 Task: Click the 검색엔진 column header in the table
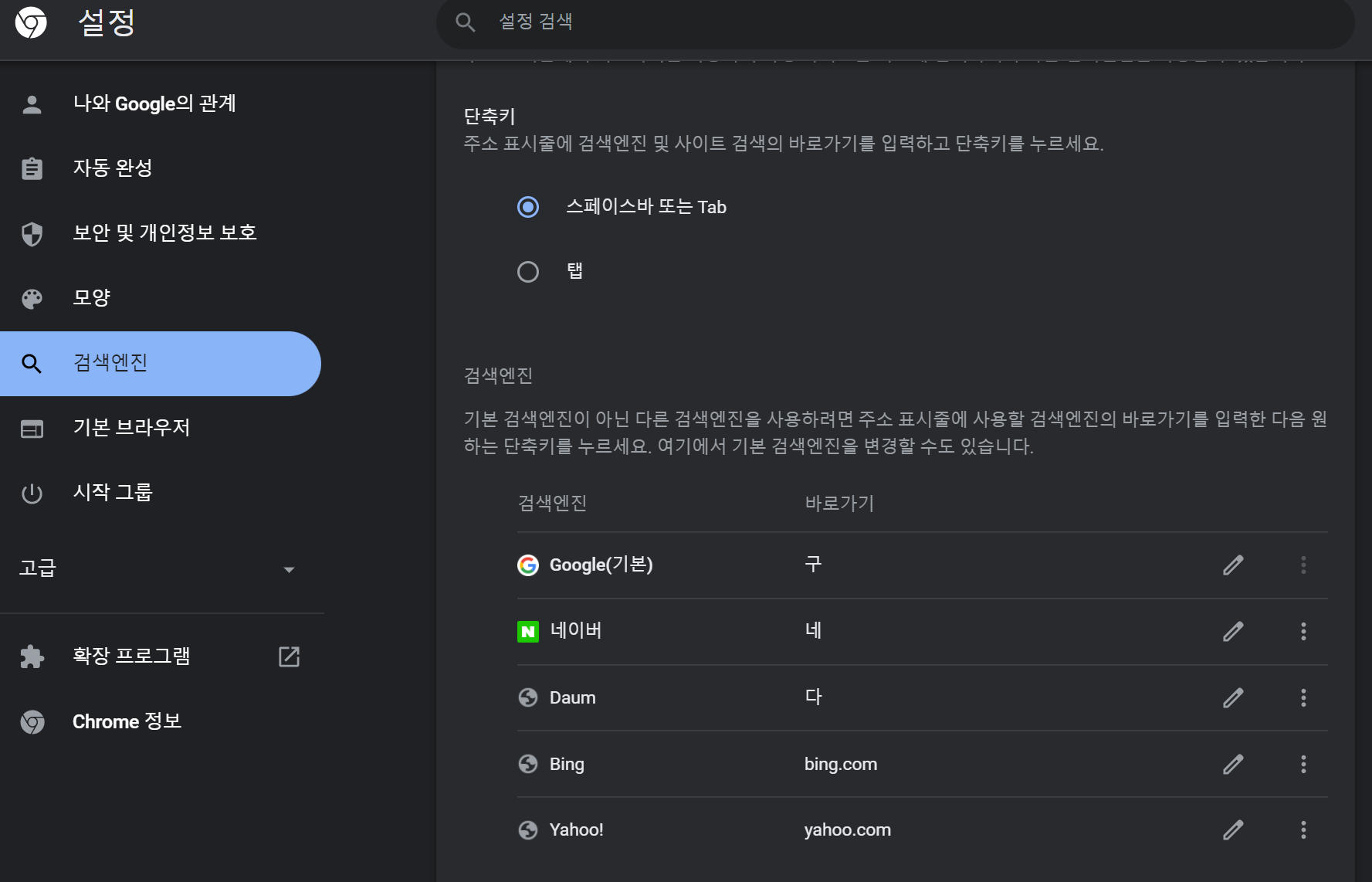552,504
